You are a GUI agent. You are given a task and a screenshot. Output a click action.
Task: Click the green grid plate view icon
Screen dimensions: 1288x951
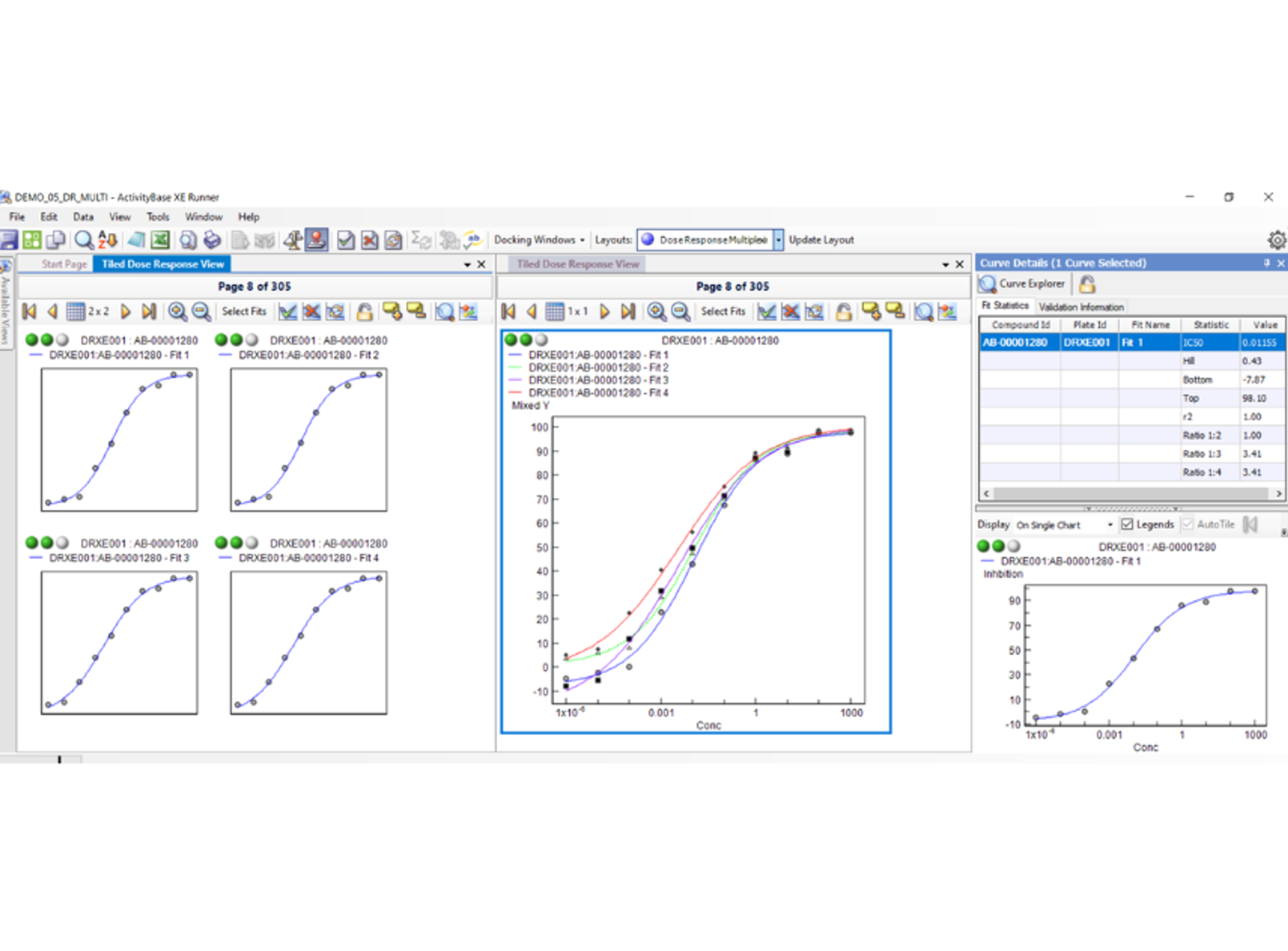click(32, 240)
